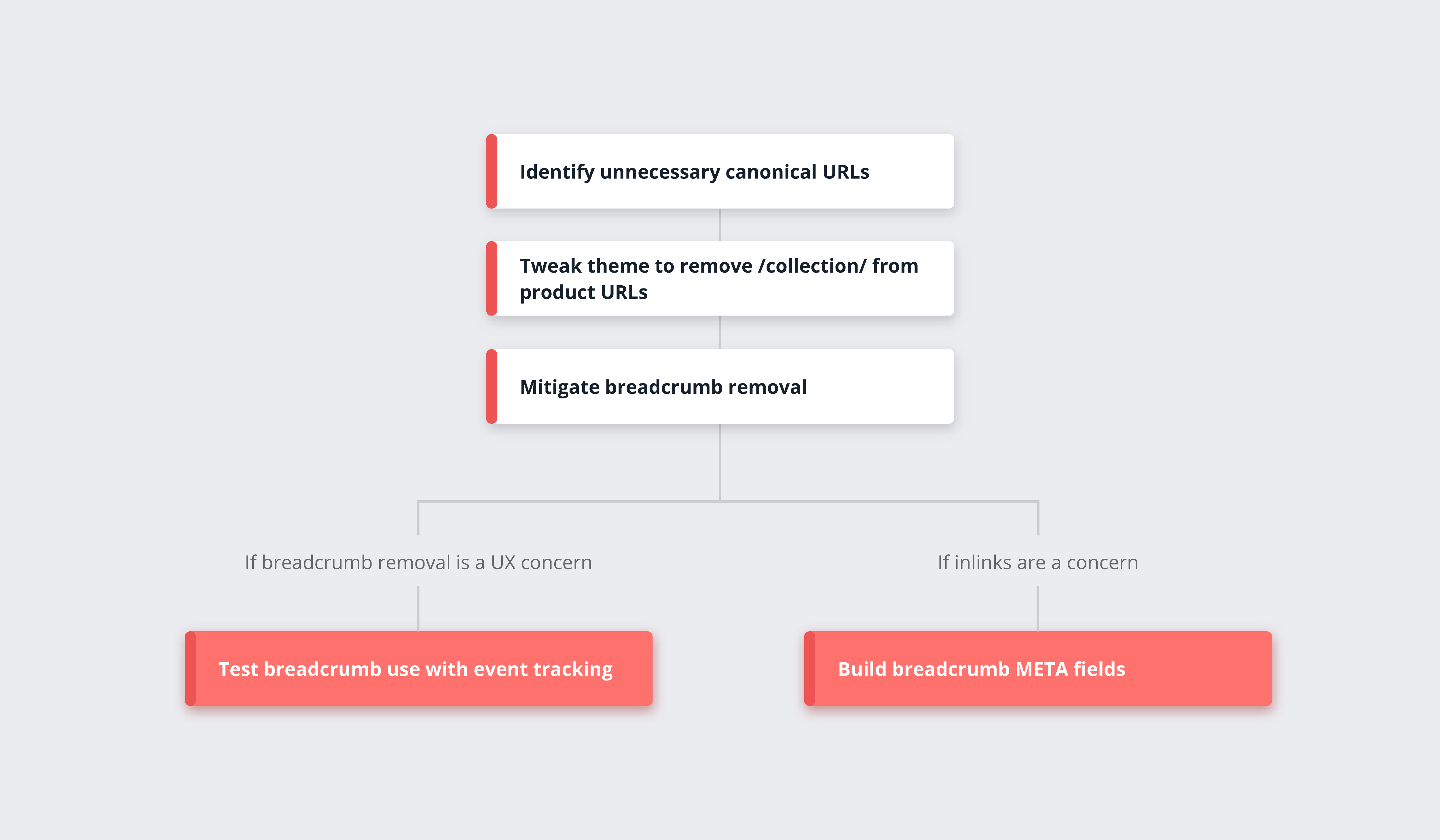The image size is (1440, 840).
Task: Select the horizontal branch line splitting the flow
Action: click(x=728, y=502)
